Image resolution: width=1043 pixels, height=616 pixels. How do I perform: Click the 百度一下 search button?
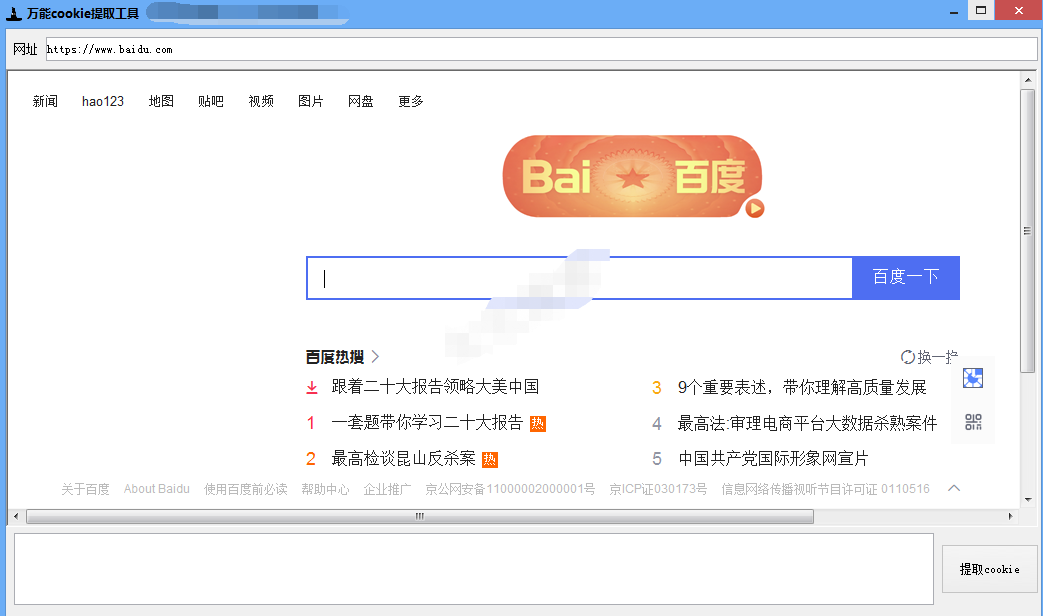click(x=905, y=277)
